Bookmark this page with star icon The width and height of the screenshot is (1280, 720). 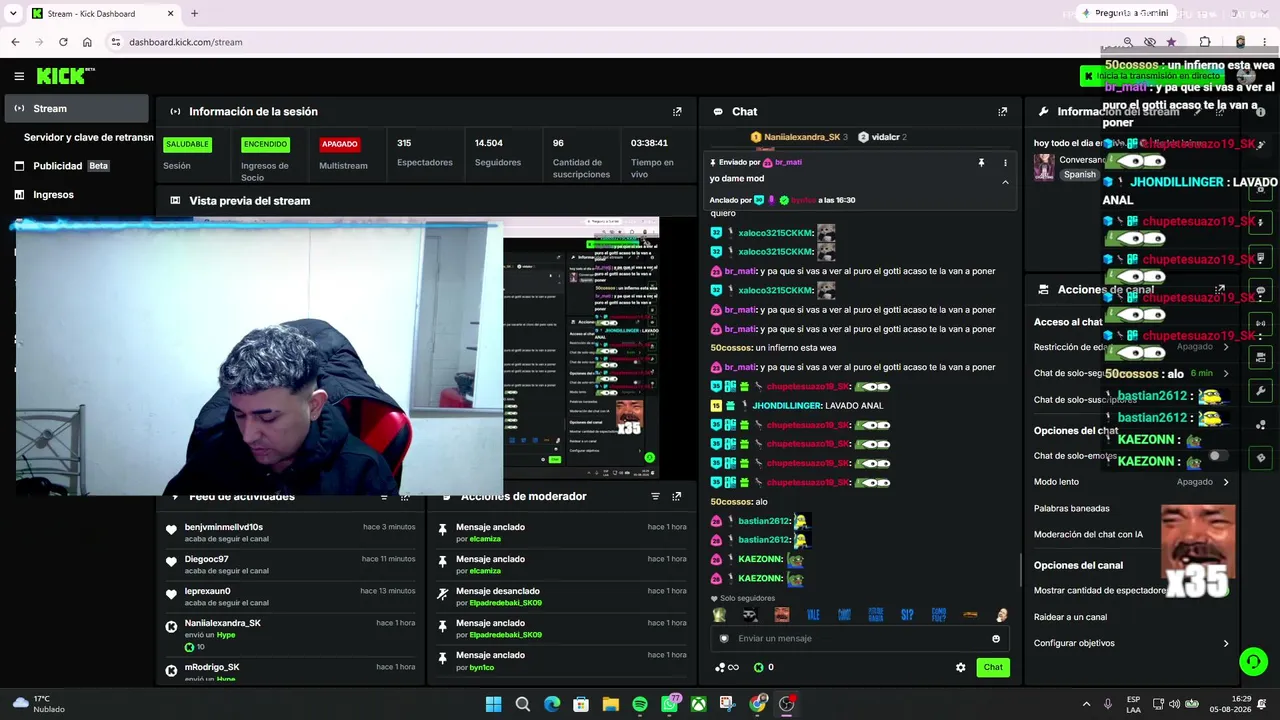(x=1171, y=42)
